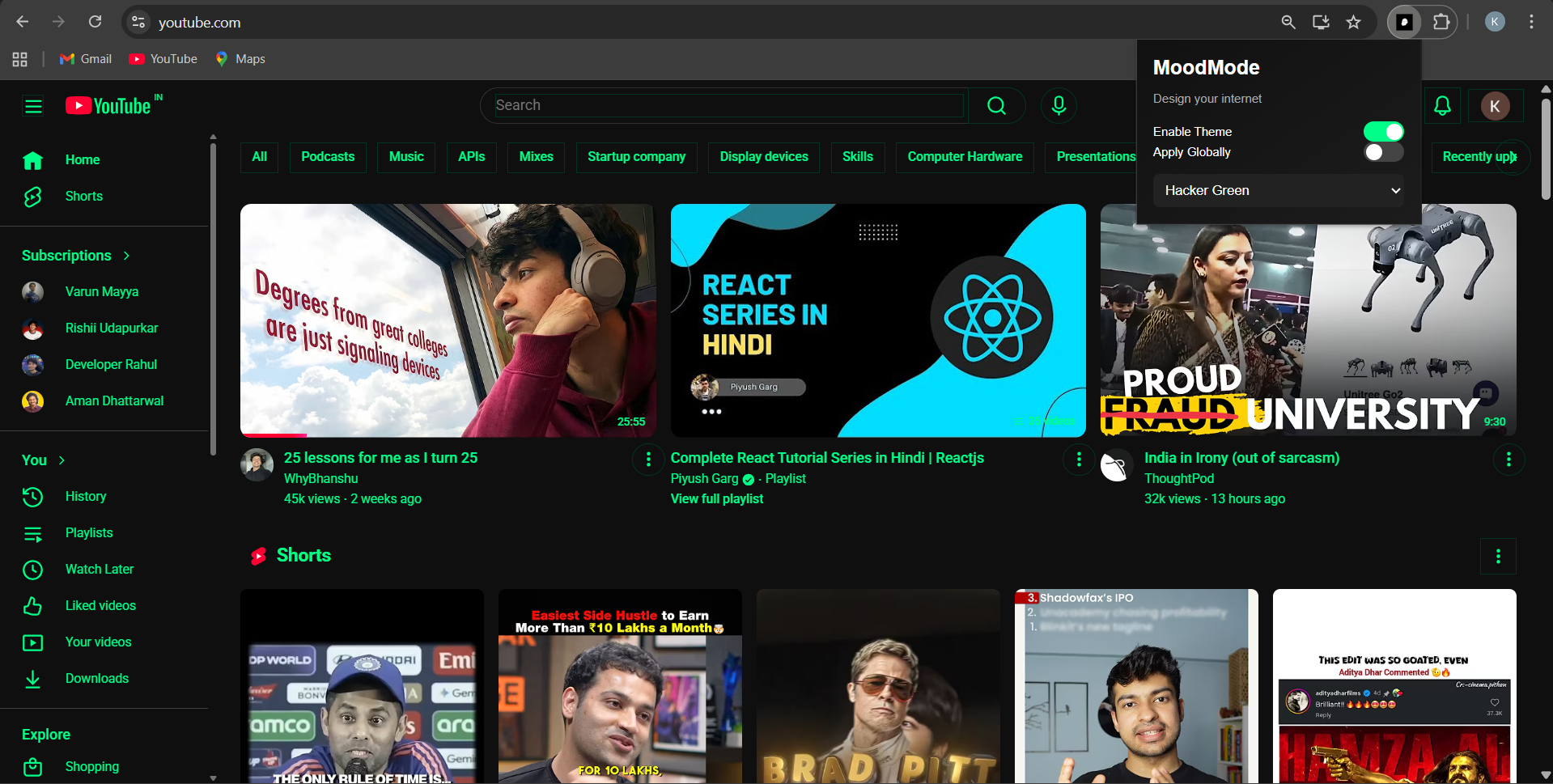Viewport: 1553px width, 784px height.
Task: Select the Podcasts filter chip
Action: click(328, 157)
